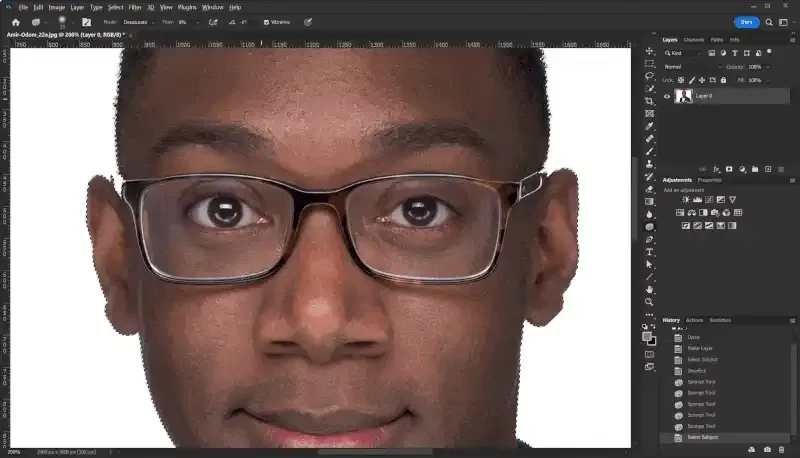800x458 pixels.
Task: Select the Frame tool
Action: click(x=649, y=114)
